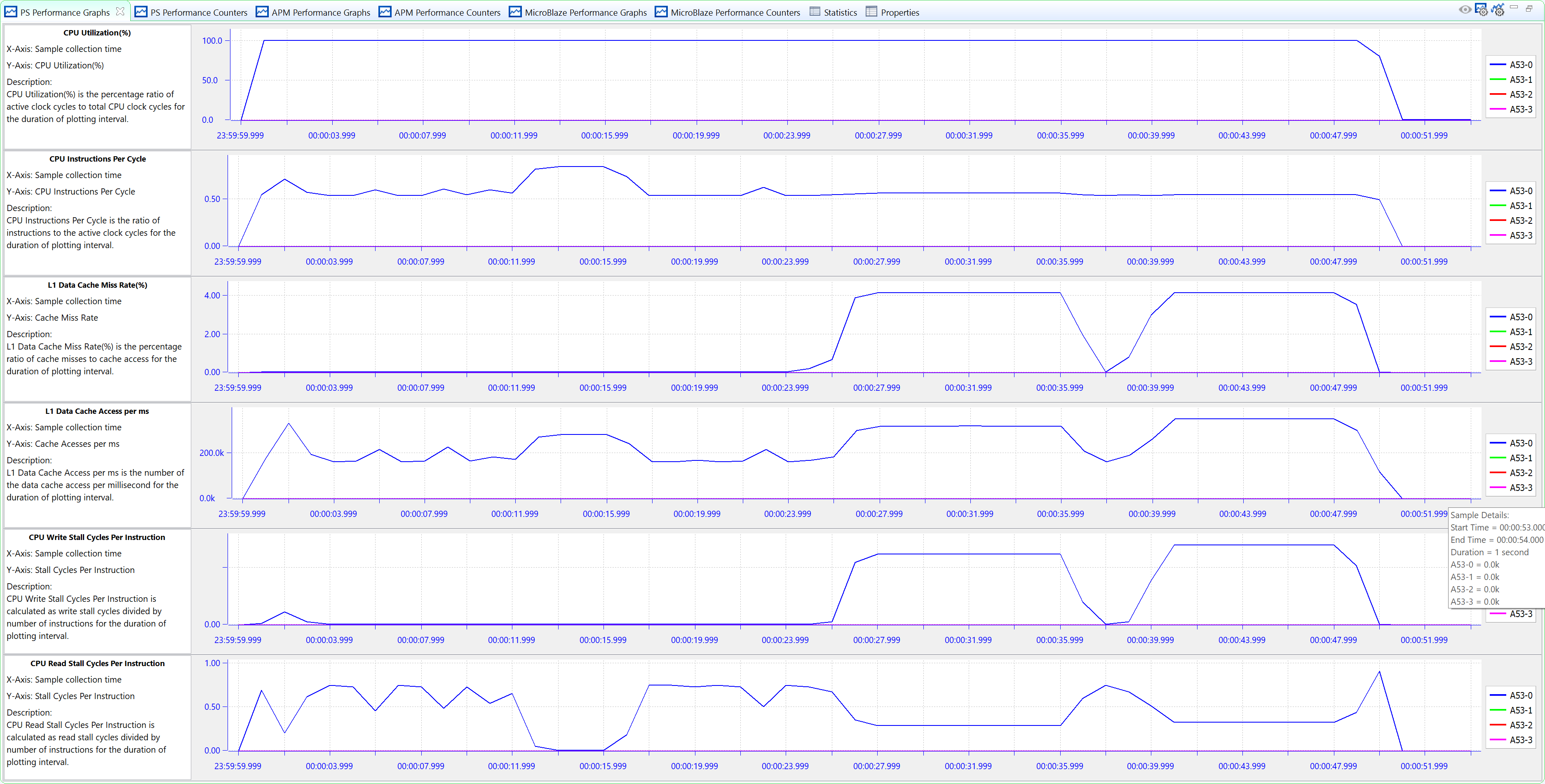Click 00:00:15.999 tick on Cache Miss Rate timeline
1545x784 pixels.
pyautogui.click(x=603, y=388)
